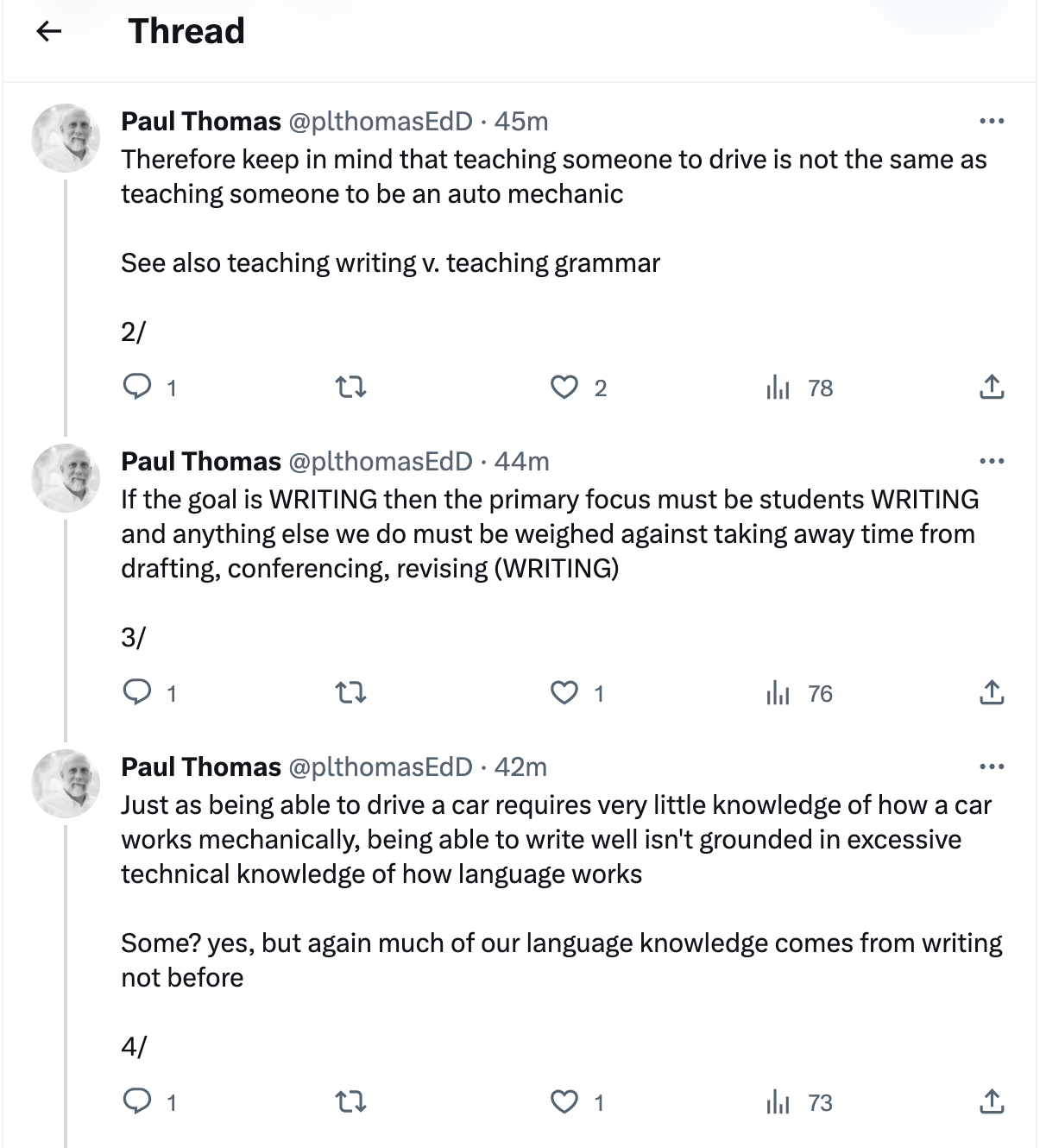Screen dimensions: 1046x1148
Task: Open @plthomasEdD handle on 45m tweet
Action: click(380, 122)
